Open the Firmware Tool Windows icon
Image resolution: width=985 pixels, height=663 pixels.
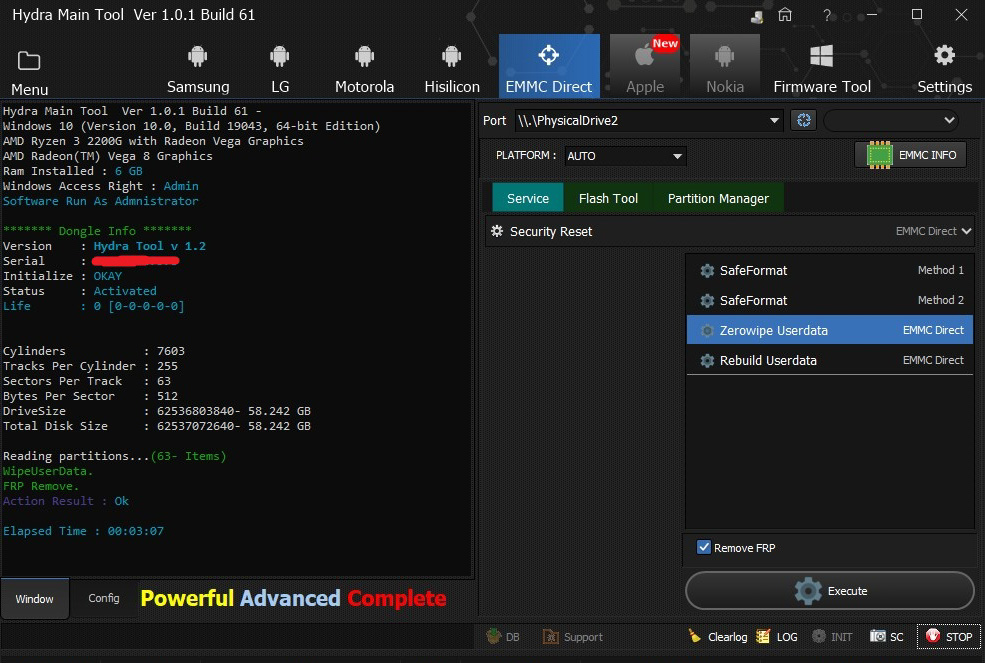822,56
